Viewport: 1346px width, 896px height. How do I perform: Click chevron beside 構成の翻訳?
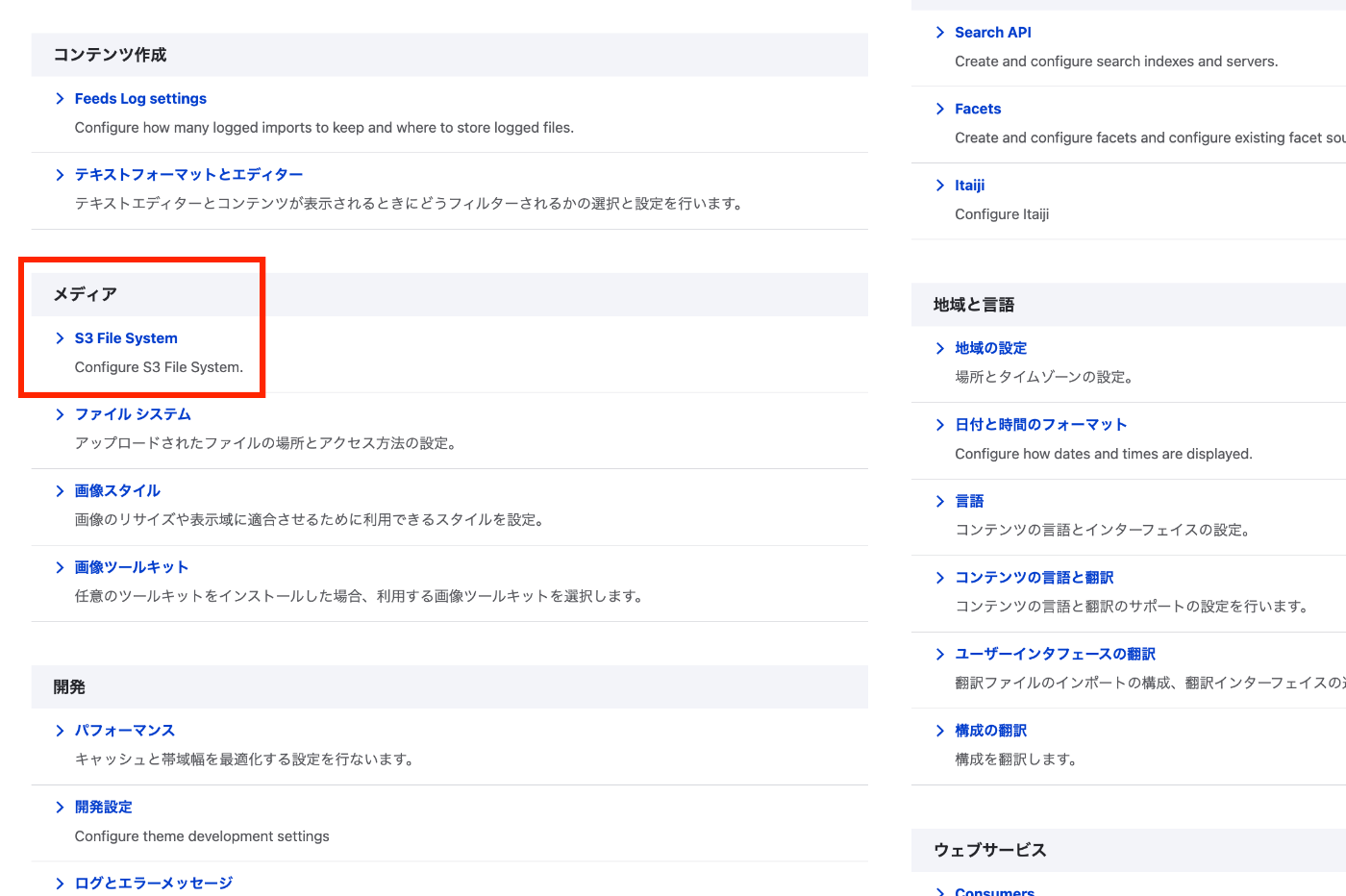(x=940, y=730)
